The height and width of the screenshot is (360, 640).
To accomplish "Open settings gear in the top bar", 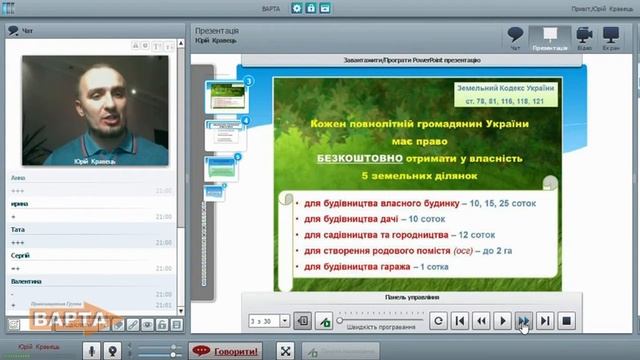I will click(297, 8).
